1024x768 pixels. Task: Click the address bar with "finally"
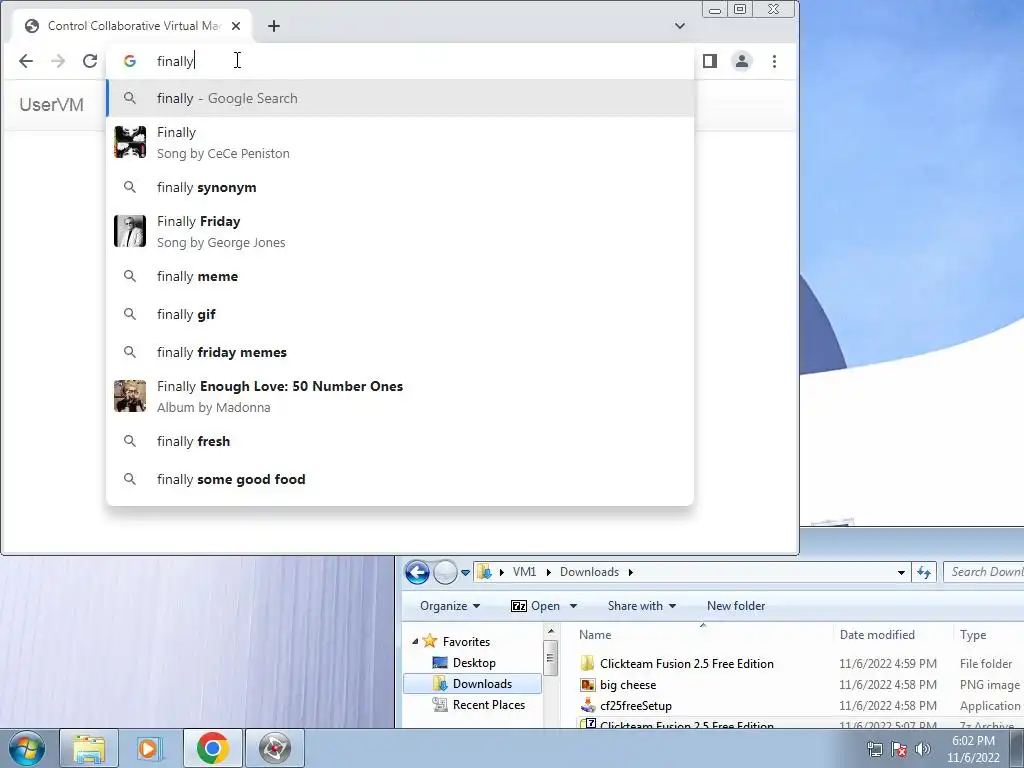400,61
